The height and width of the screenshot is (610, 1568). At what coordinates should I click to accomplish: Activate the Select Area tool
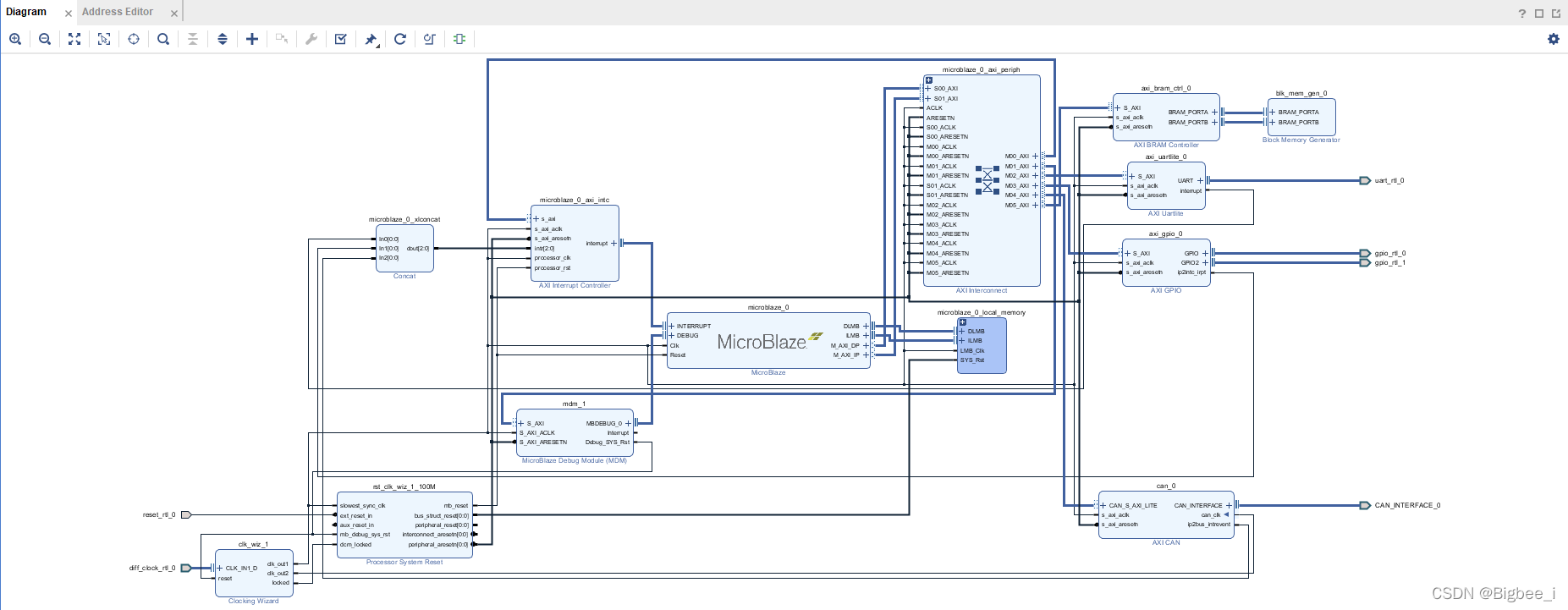[x=104, y=39]
